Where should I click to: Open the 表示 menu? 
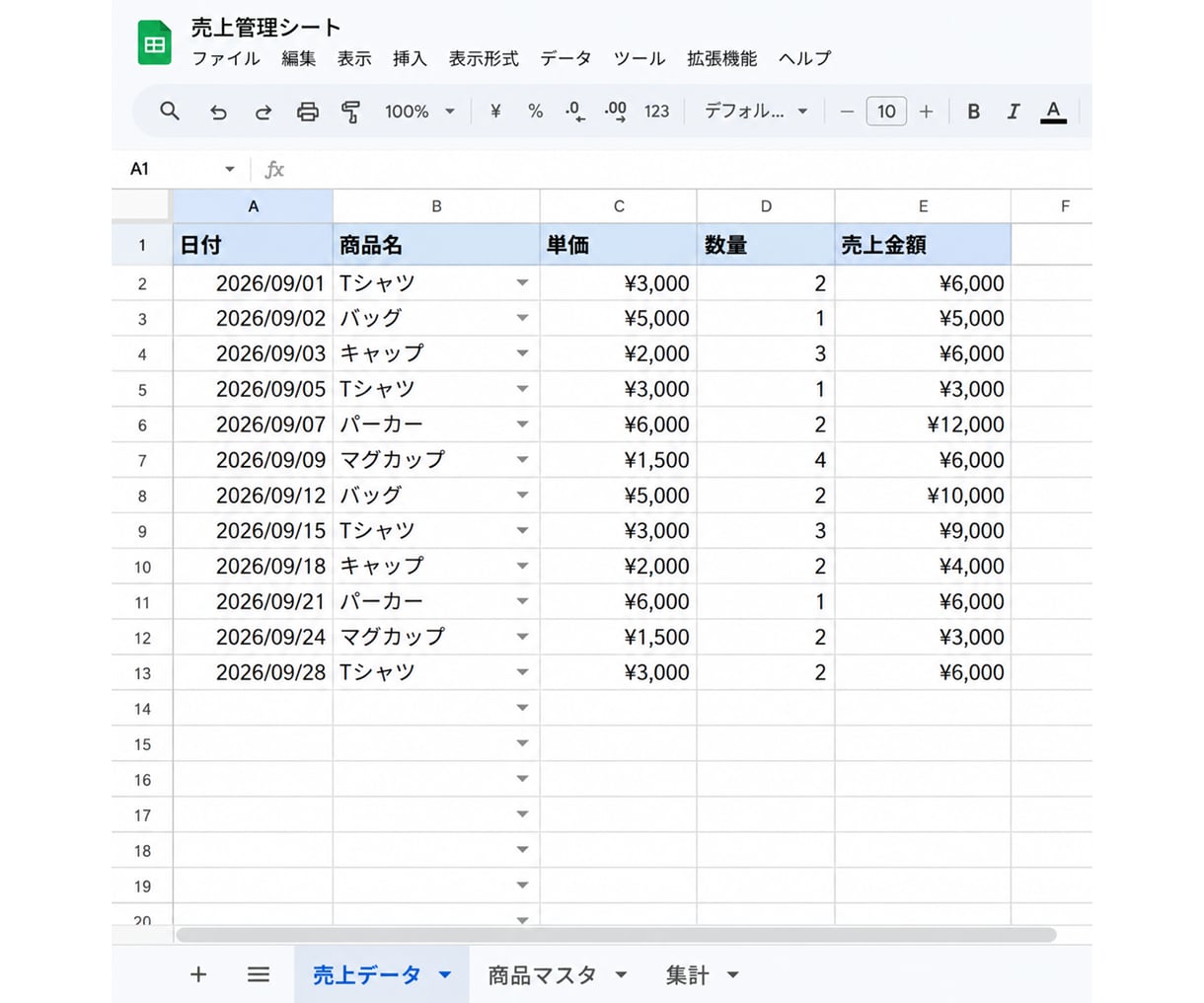[354, 58]
